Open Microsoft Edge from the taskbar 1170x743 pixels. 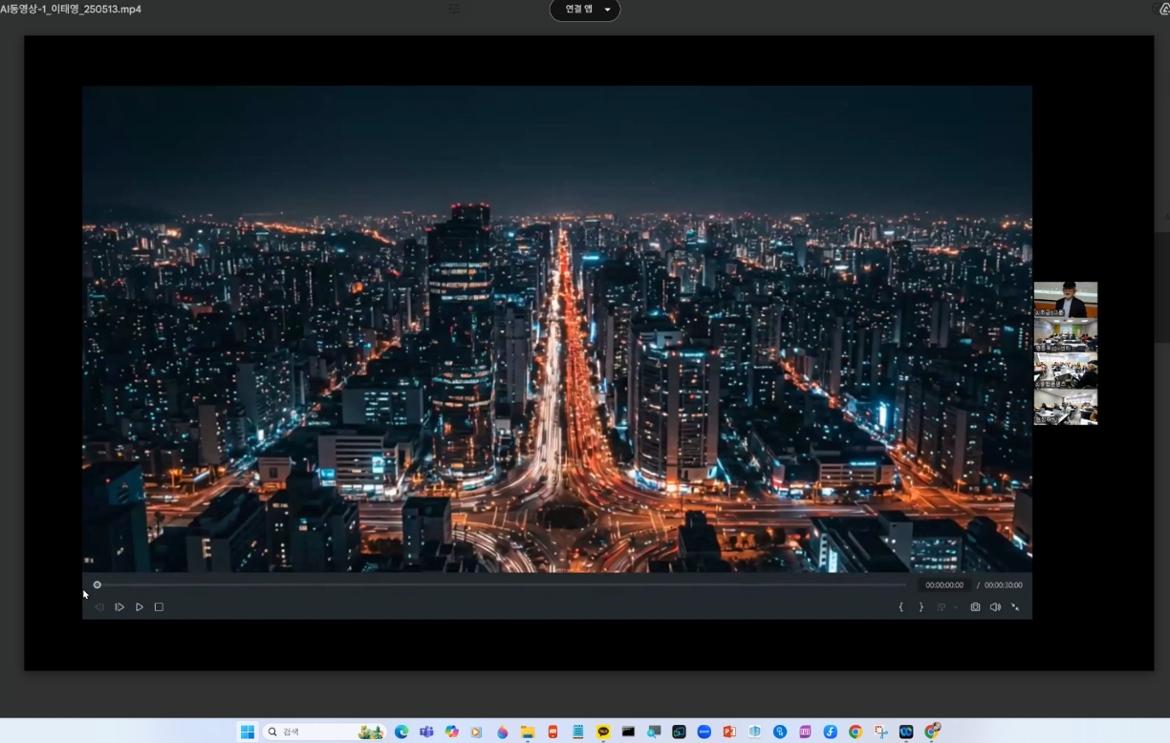[401, 732]
